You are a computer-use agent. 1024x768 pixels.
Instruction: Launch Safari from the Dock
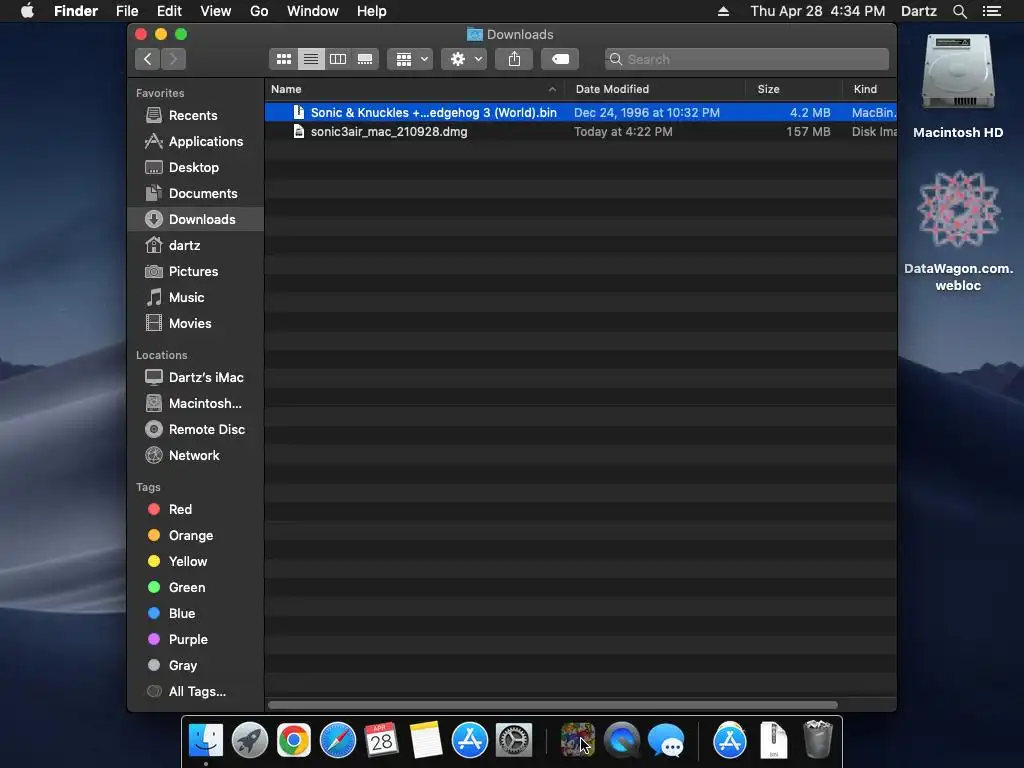click(338, 741)
